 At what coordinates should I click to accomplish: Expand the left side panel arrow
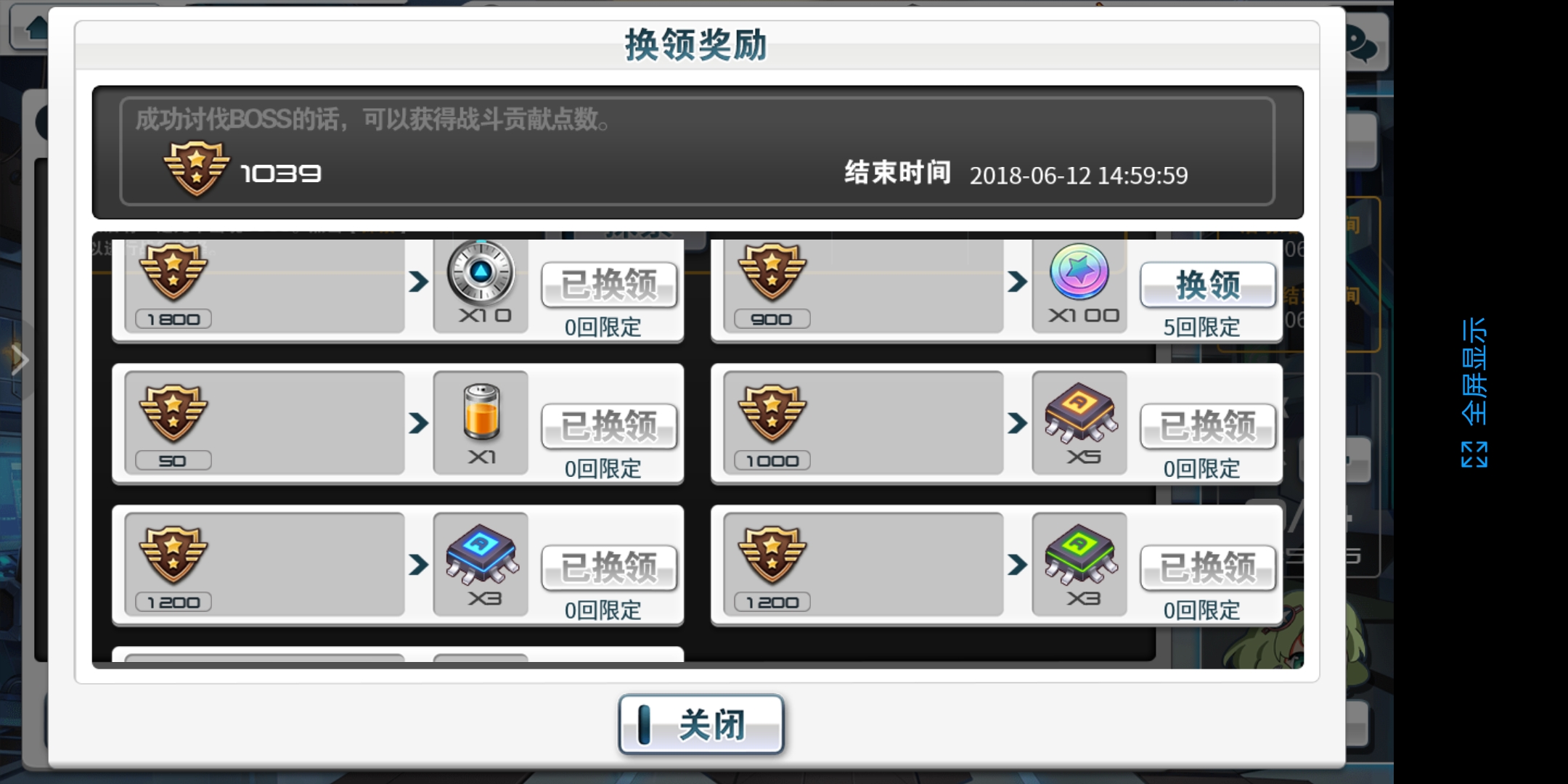[x=19, y=359]
